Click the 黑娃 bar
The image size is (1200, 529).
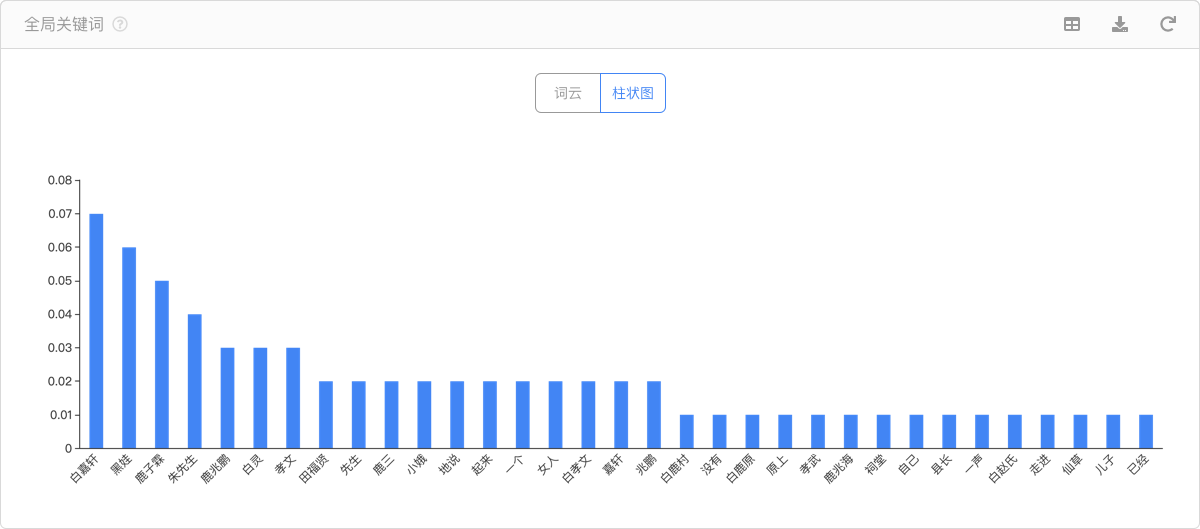click(x=129, y=347)
